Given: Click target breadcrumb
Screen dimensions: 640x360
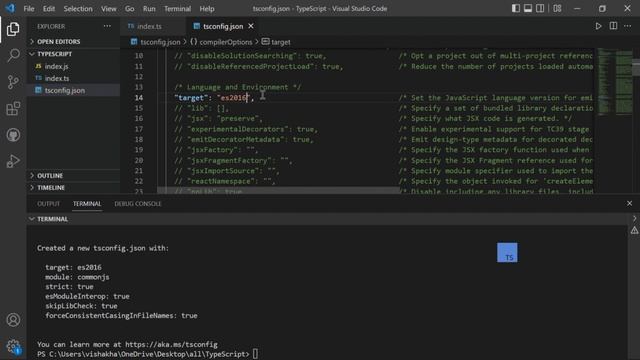Looking at the screenshot, I should tap(281, 42).
